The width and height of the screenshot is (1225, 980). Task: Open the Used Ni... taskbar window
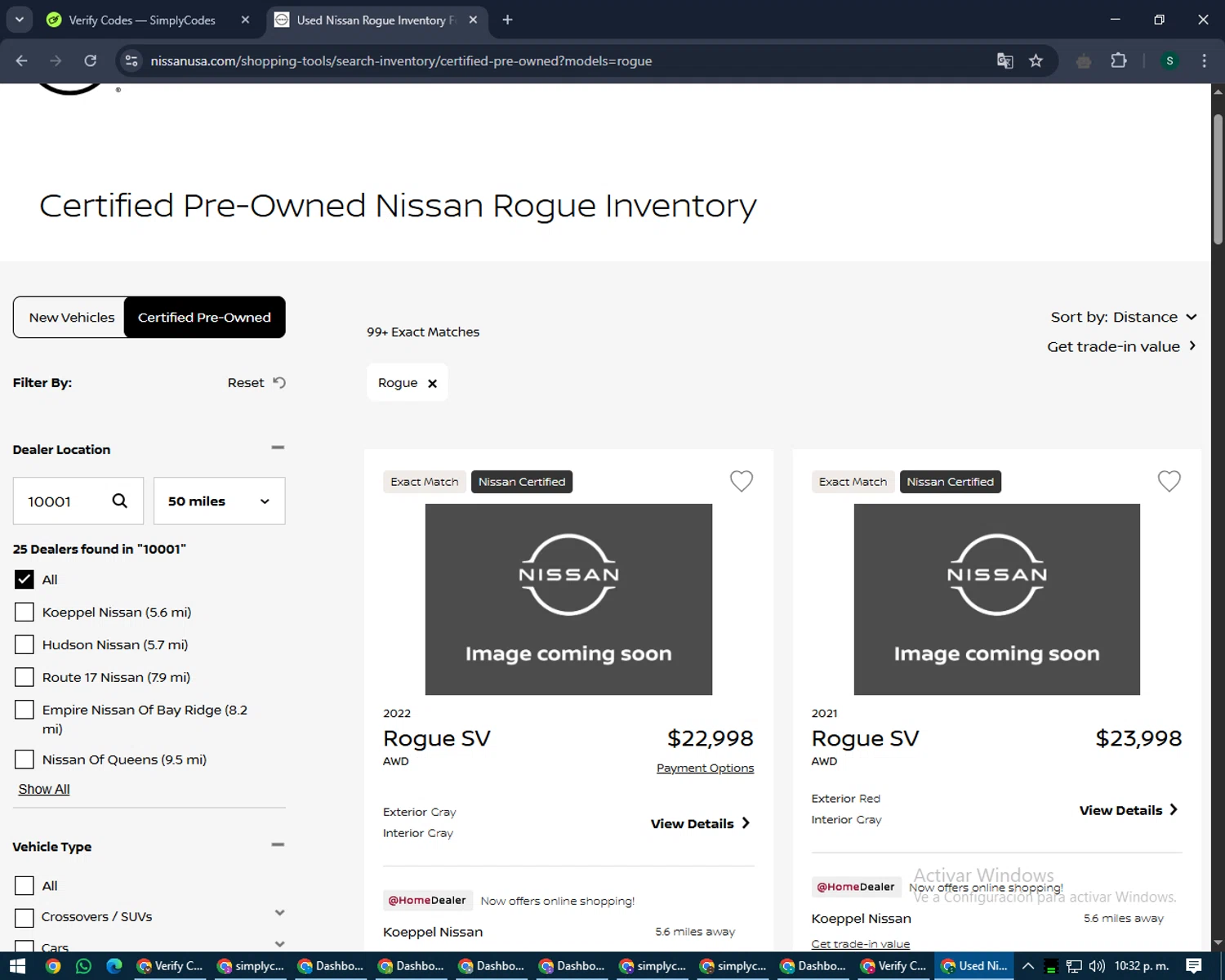(x=974, y=966)
